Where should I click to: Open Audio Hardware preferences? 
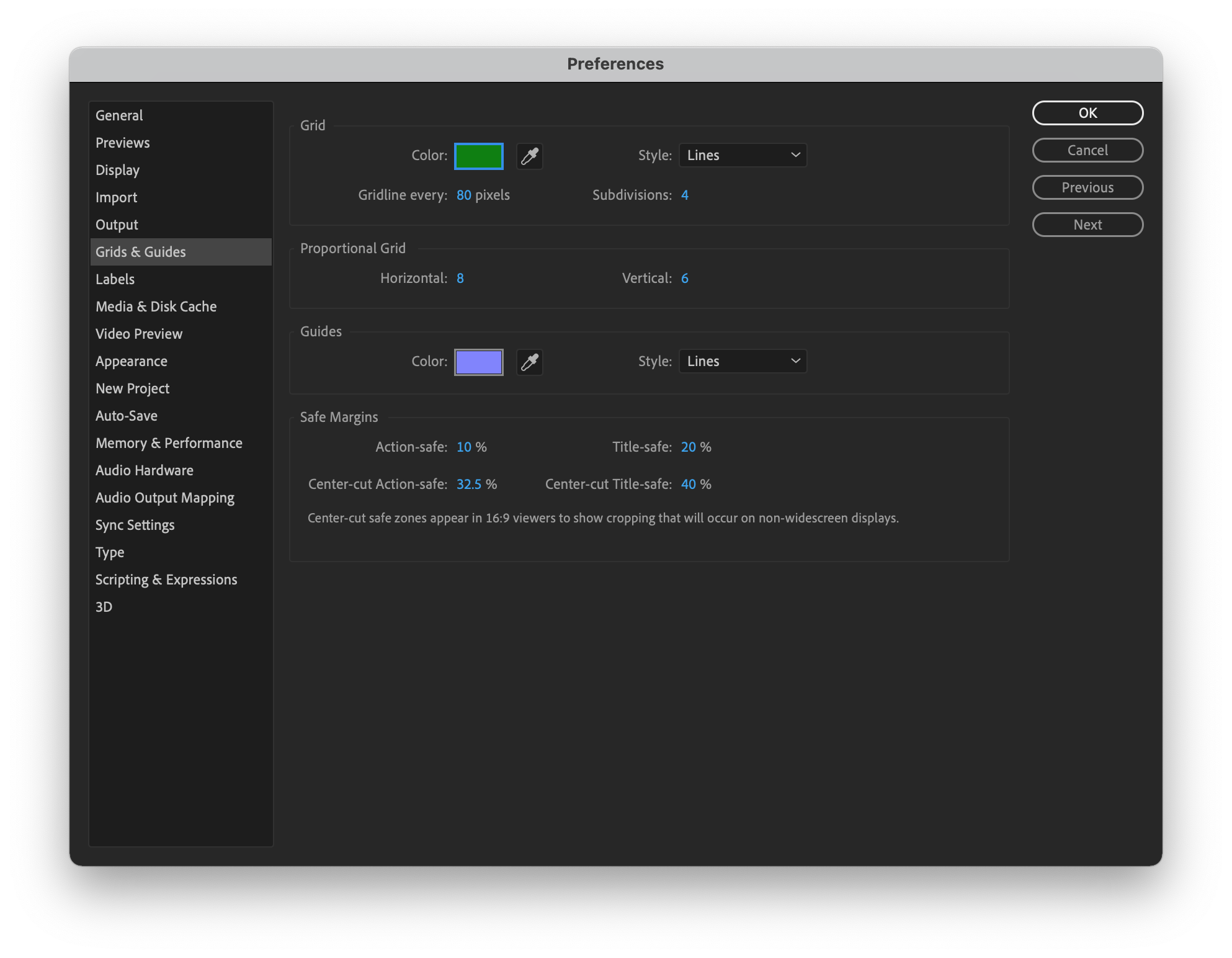point(181,470)
